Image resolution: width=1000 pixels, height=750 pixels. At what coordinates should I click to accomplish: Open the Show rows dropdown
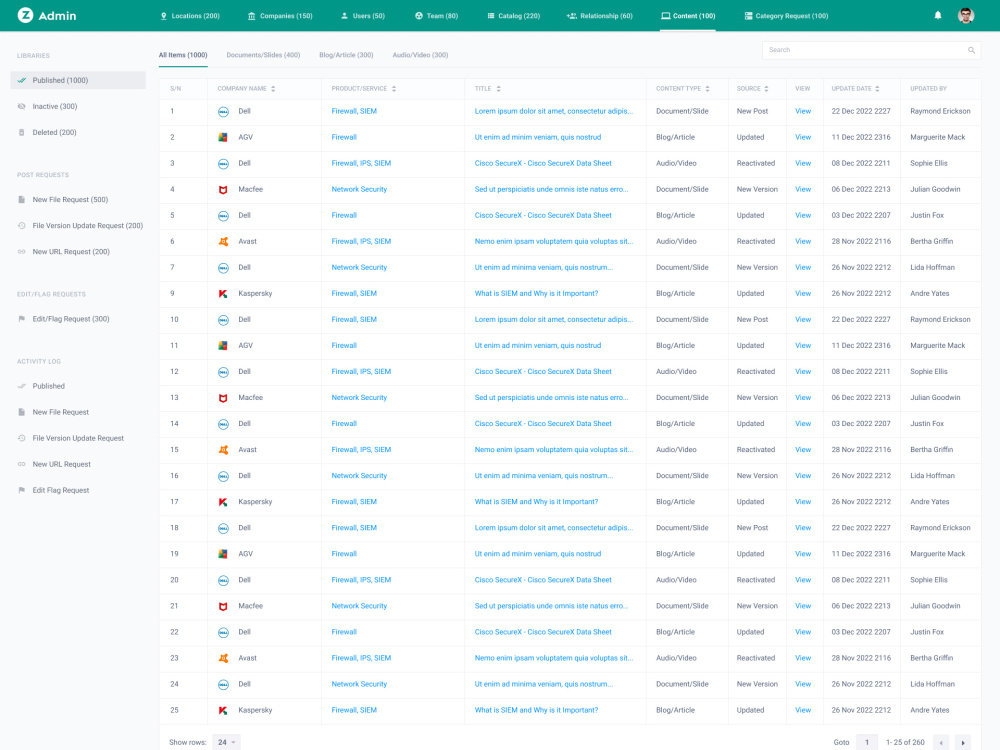coord(226,742)
